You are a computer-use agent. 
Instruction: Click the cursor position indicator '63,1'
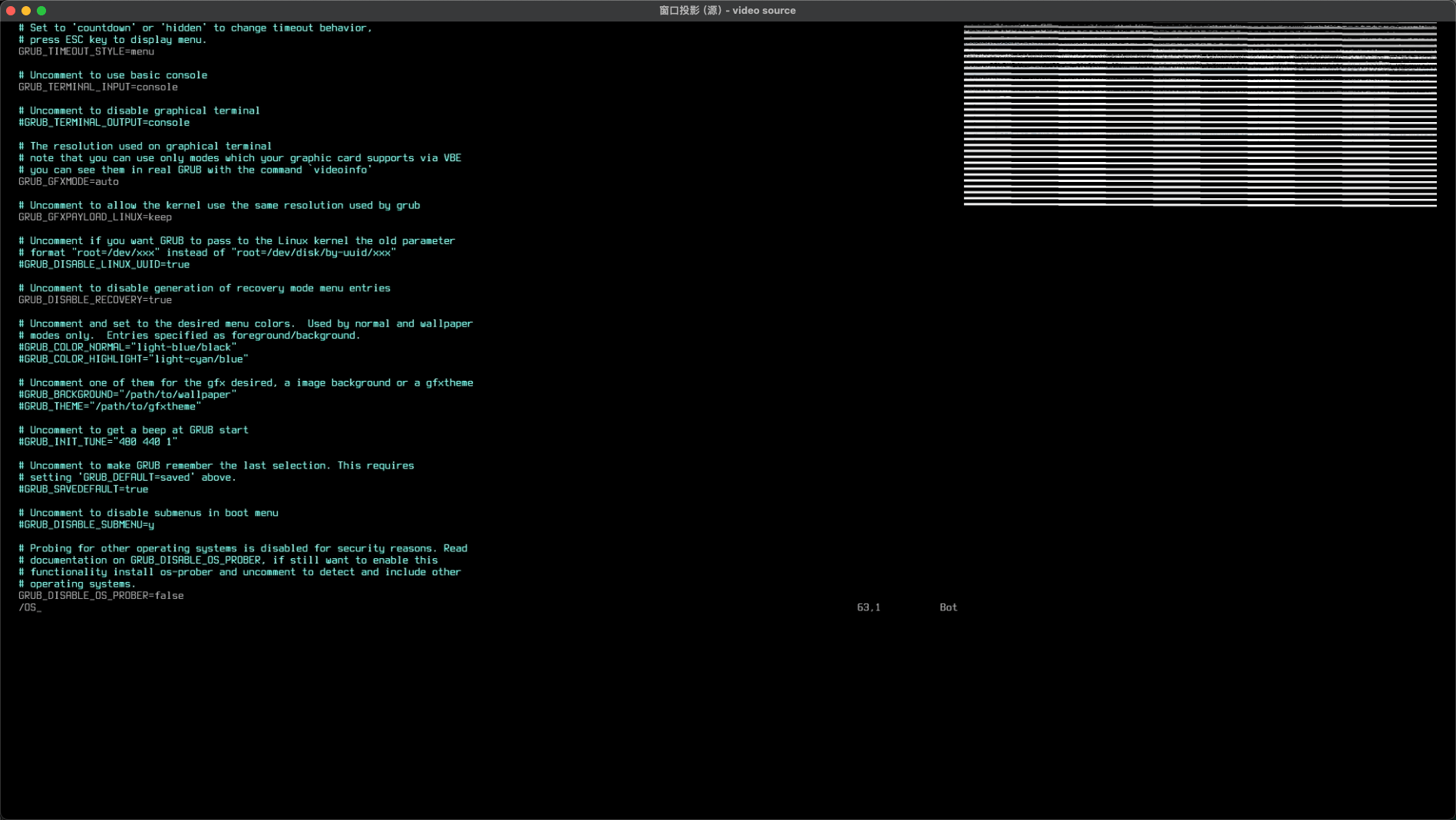(x=869, y=607)
